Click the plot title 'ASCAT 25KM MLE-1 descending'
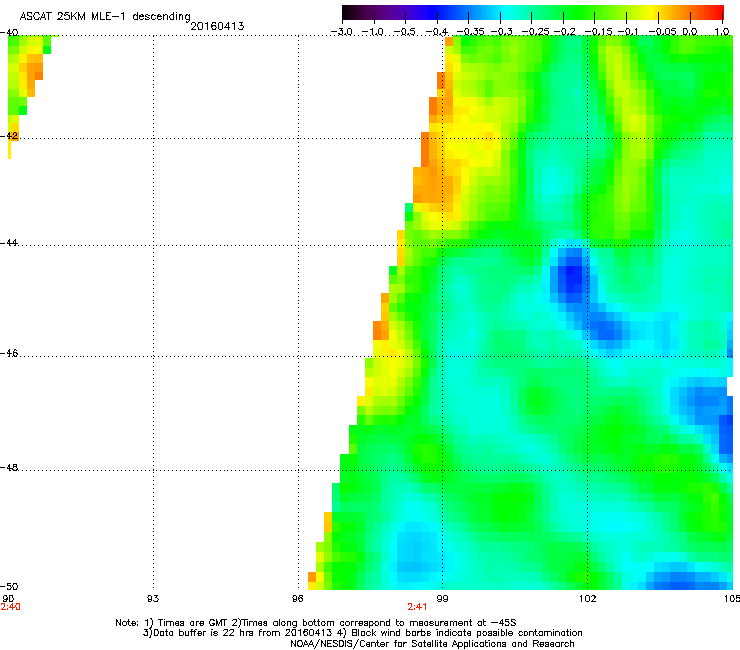This screenshot has width=740, height=650. 105,16
